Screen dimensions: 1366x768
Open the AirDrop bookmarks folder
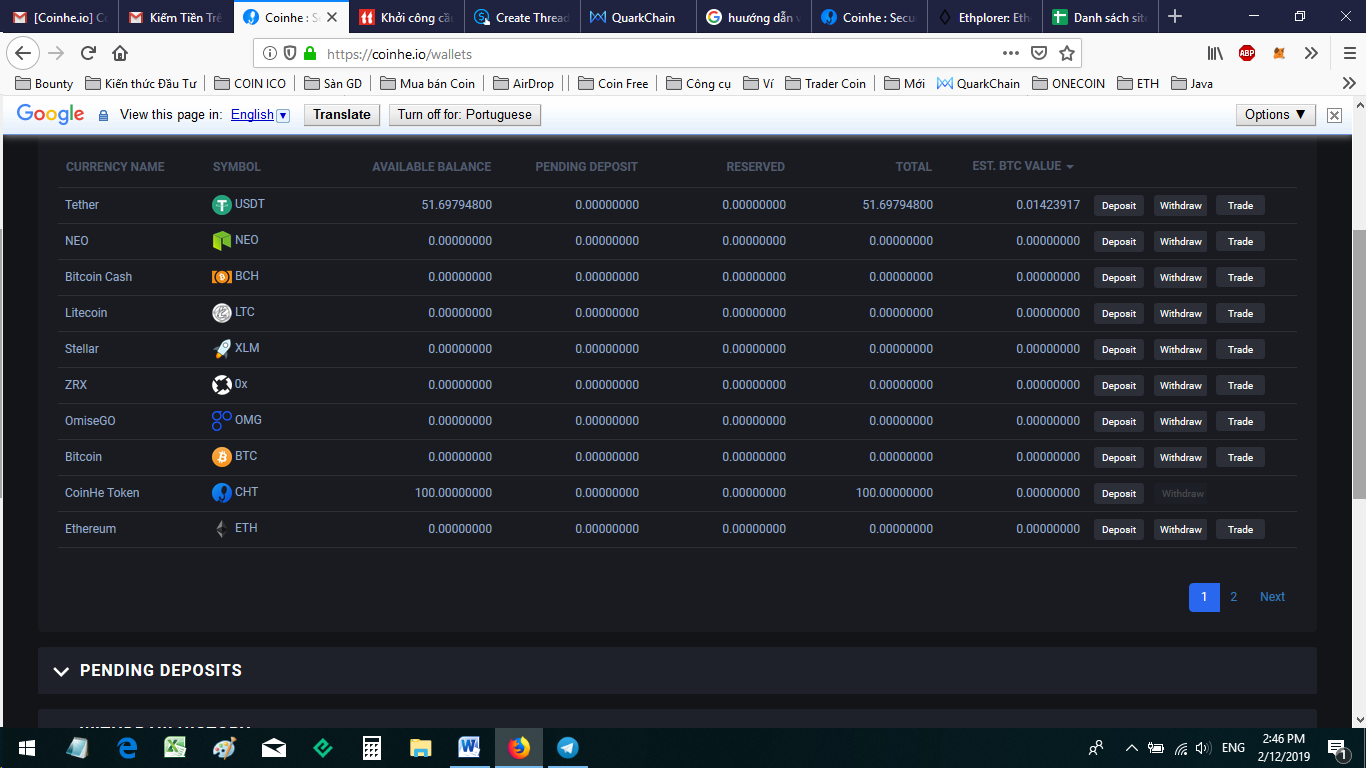pos(522,83)
